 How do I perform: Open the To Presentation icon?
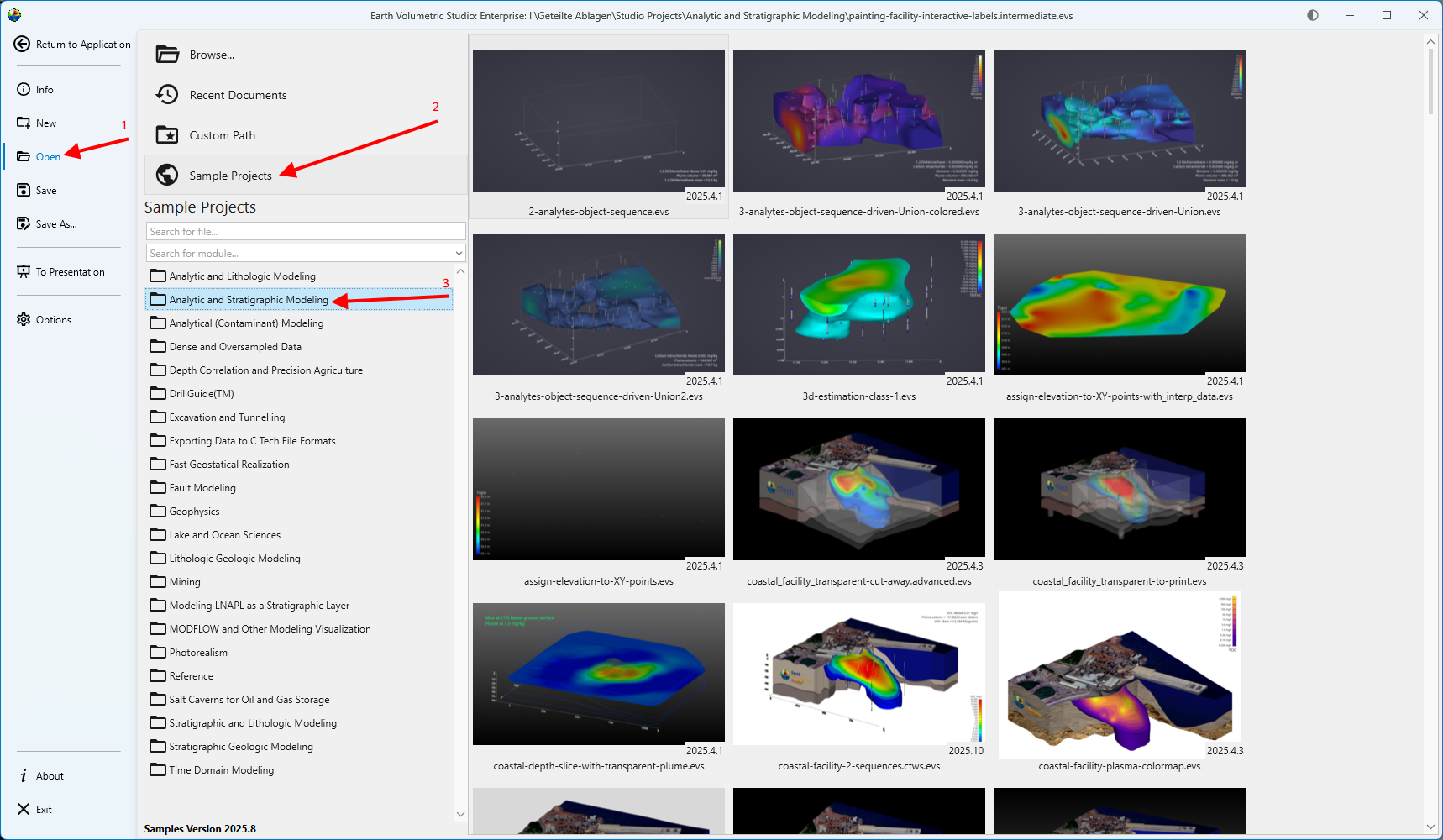pyautogui.click(x=24, y=272)
